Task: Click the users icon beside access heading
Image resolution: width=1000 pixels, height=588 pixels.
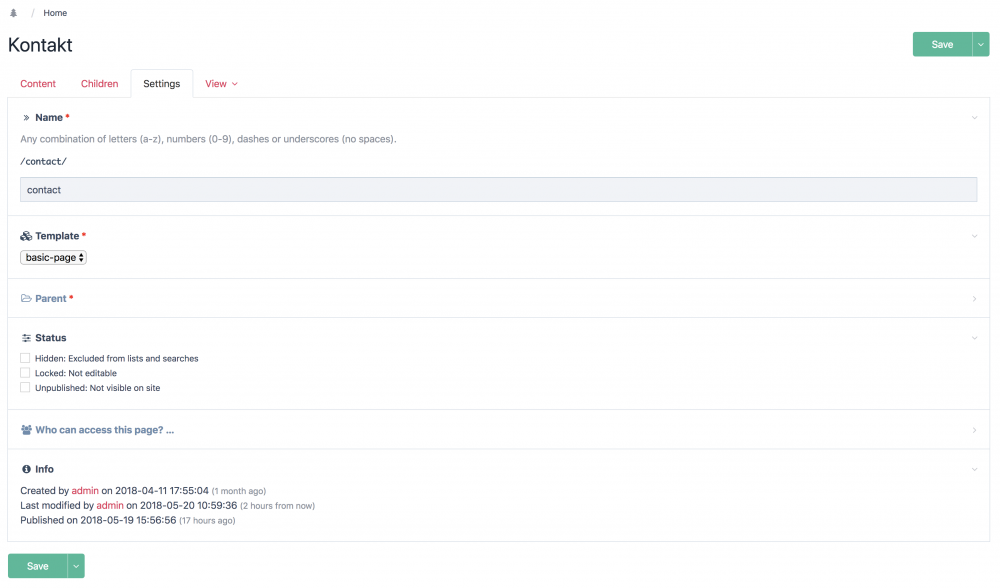Action: (x=26, y=430)
